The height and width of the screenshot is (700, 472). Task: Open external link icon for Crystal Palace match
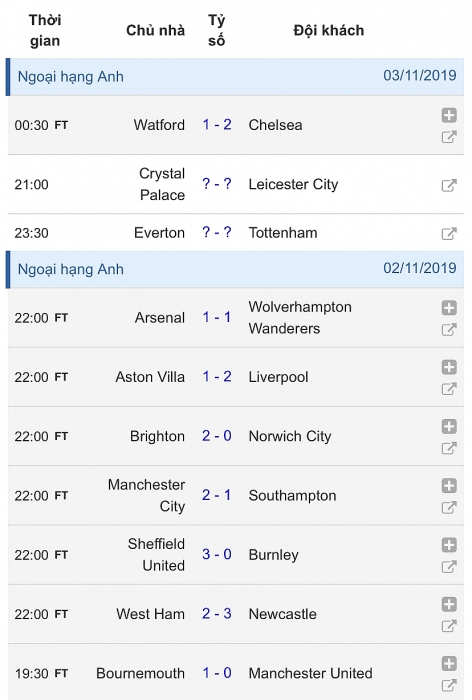(449, 185)
